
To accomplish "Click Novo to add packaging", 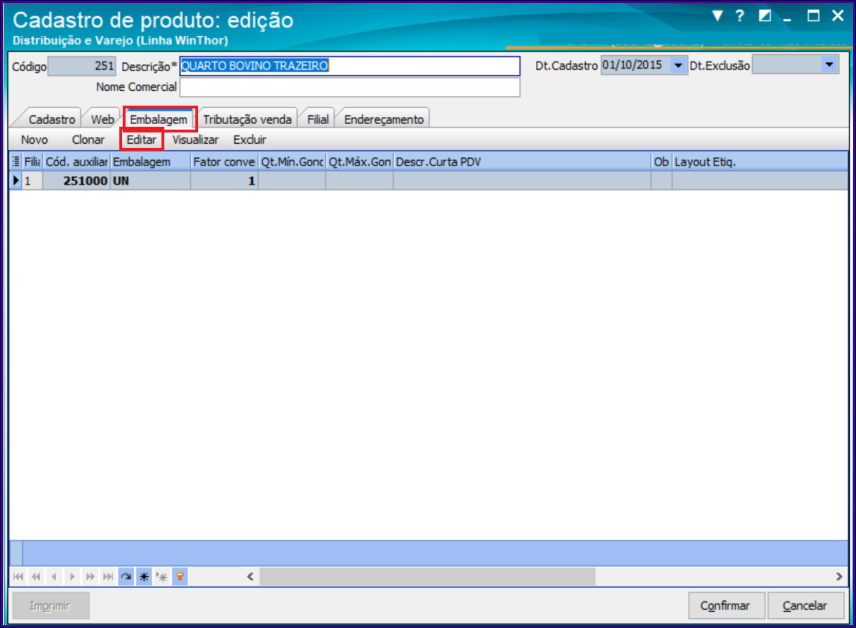I will 34,140.
